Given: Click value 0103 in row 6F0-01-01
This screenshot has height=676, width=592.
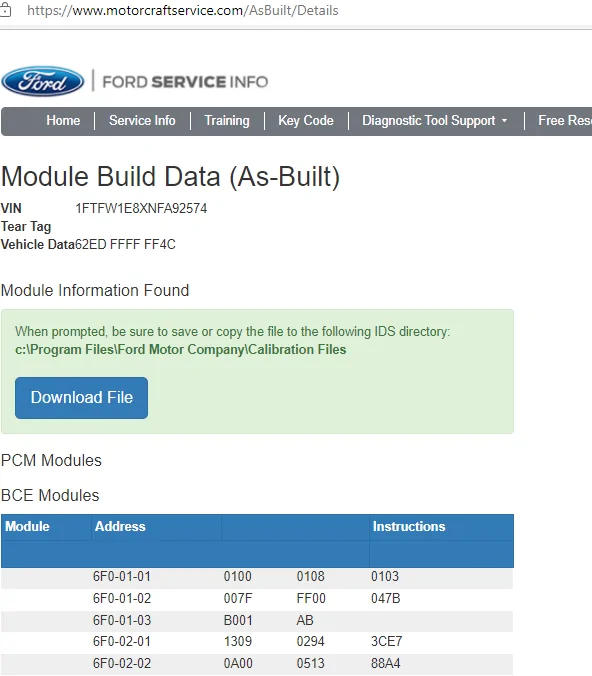Looking at the screenshot, I should click(x=385, y=576).
